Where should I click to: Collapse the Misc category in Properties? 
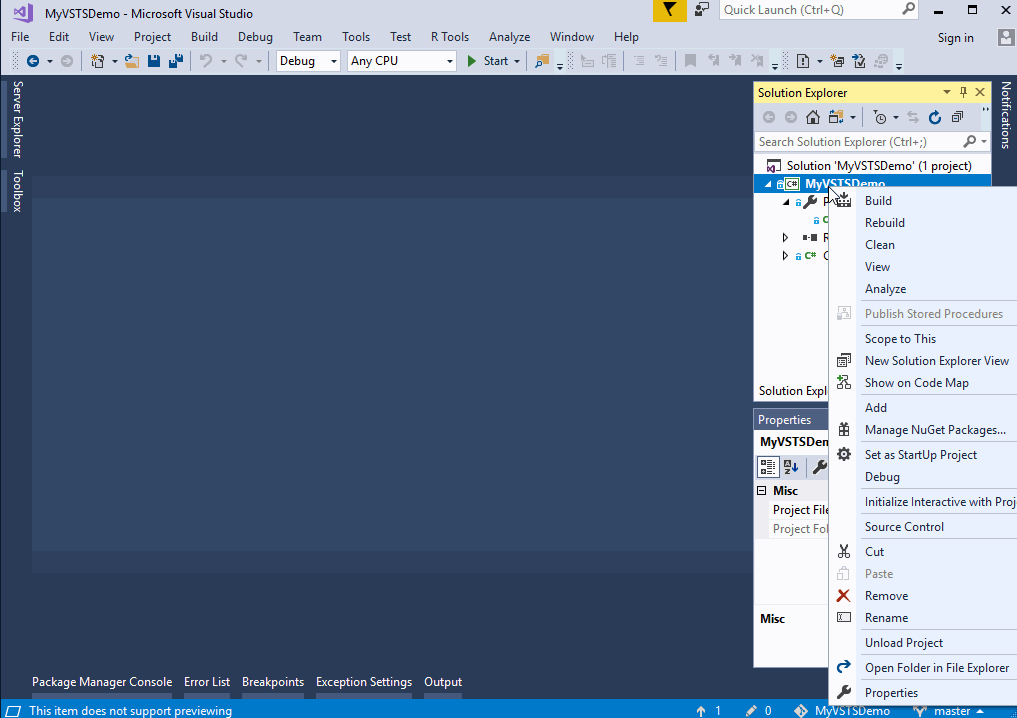click(x=762, y=490)
